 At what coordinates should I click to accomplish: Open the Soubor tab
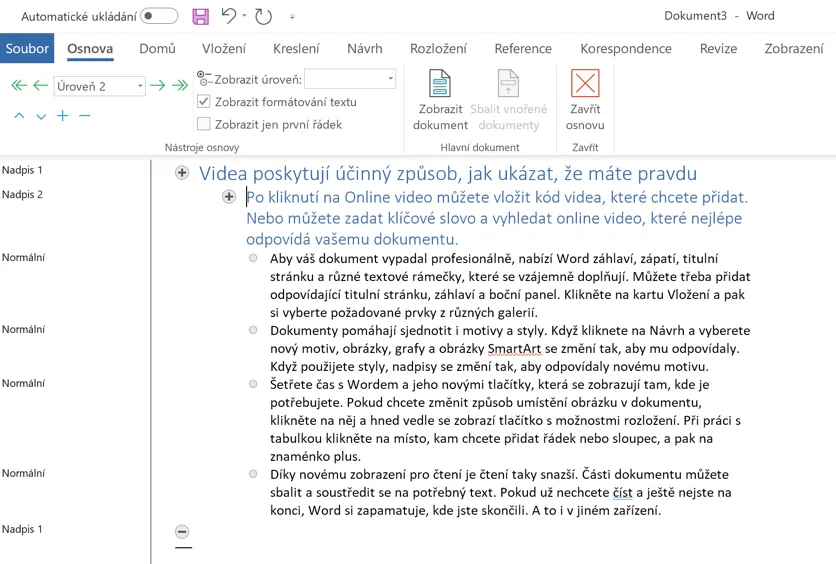pos(27,49)
